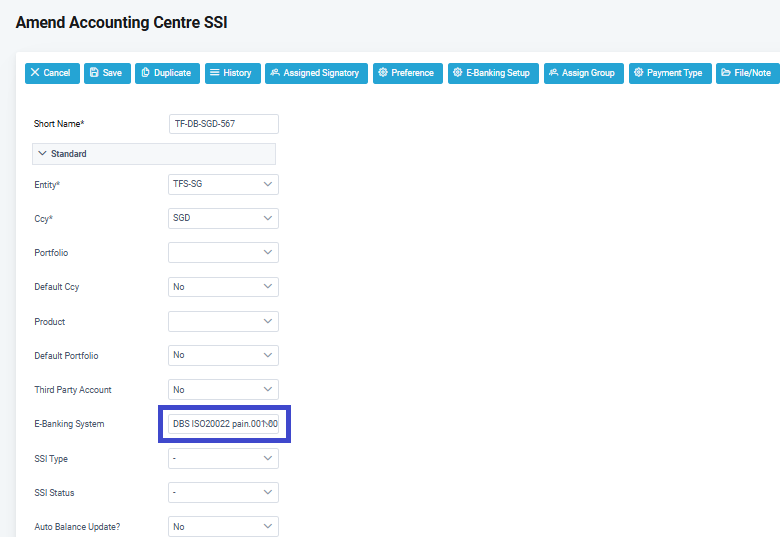Click the Assigned Signatory people icon
Viewport: 780px width, 537px height.
click(x=275, y=73)
